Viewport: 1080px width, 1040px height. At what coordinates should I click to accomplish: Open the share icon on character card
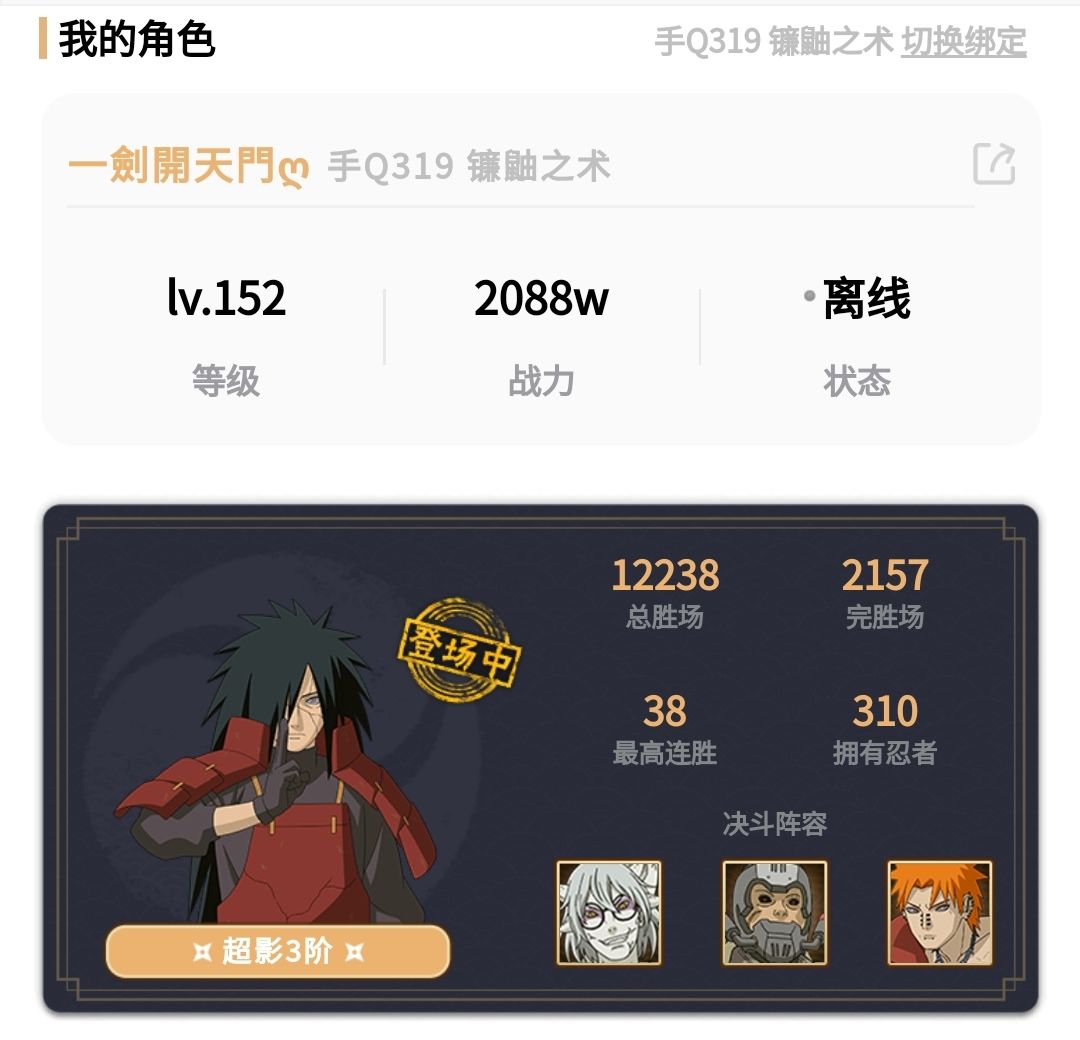click(x=994, y=164)
